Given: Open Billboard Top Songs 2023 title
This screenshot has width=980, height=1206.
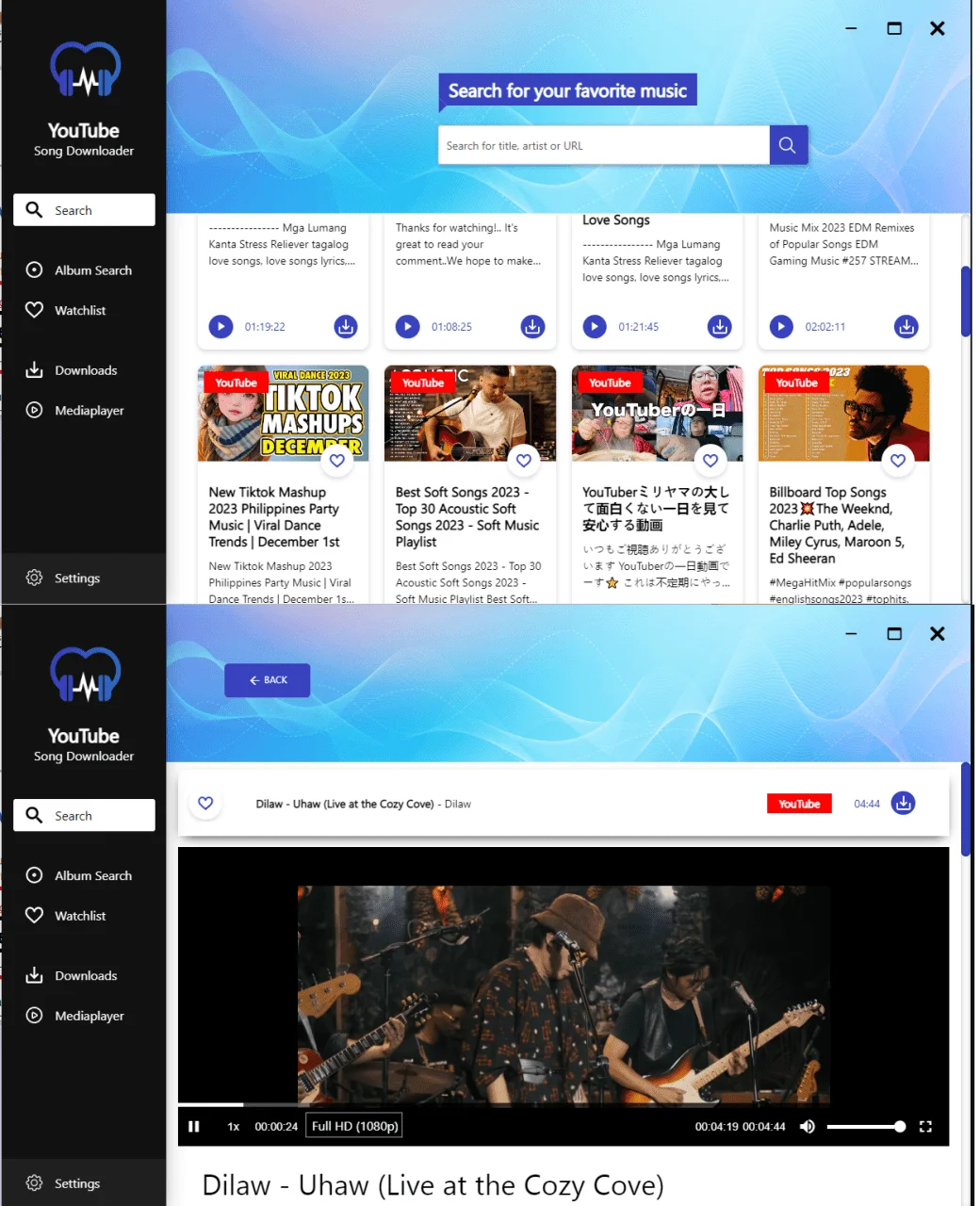Looking at the screenshot, I should [x=837, y=525].
